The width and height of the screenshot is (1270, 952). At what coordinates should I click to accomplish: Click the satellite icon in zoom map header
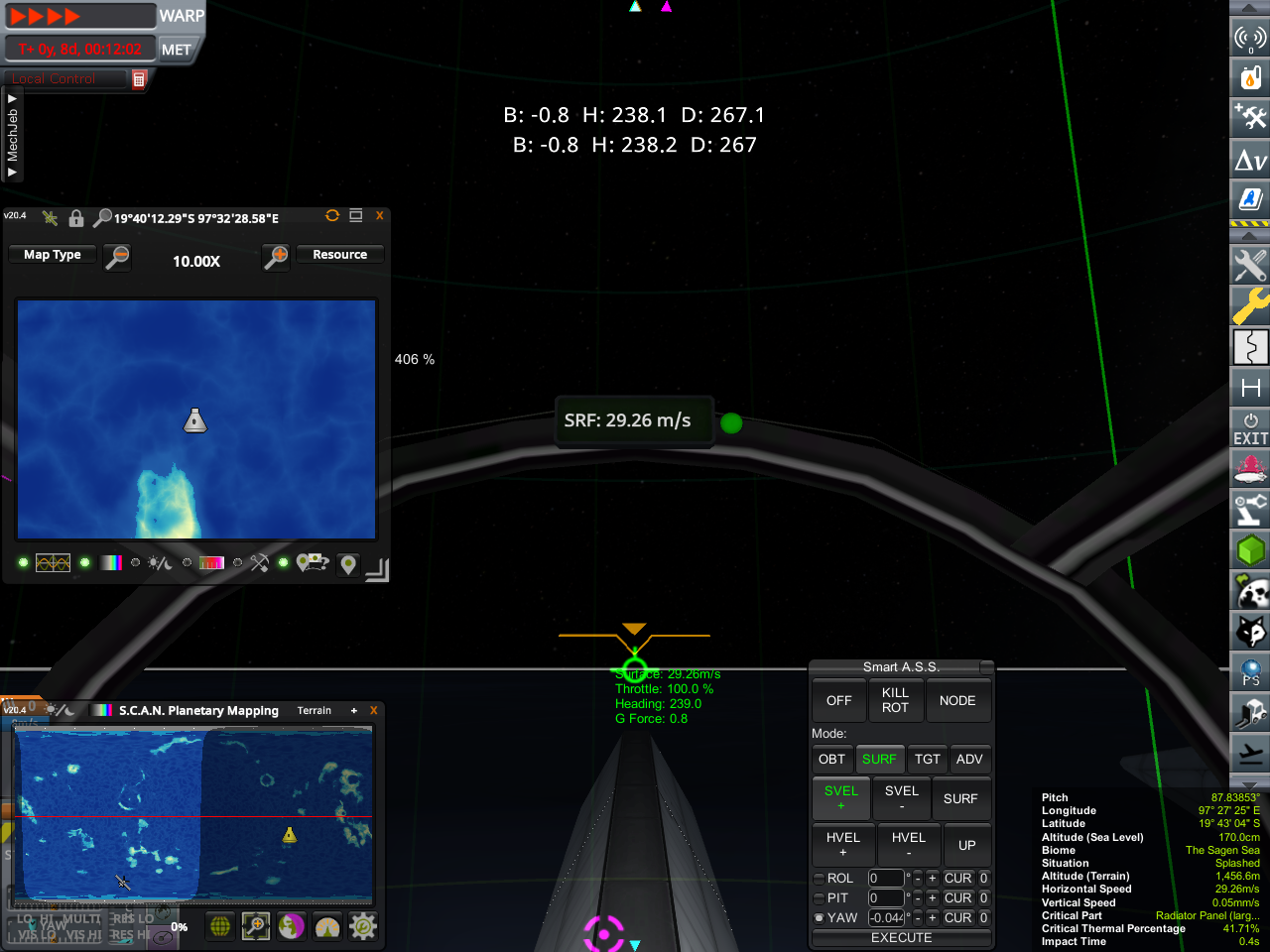[x=50, y=218]
